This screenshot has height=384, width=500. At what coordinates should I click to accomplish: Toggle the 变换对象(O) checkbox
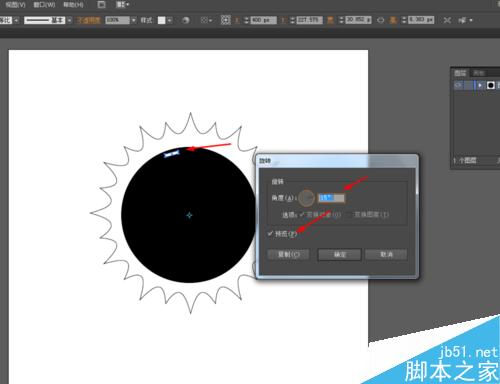302,214
